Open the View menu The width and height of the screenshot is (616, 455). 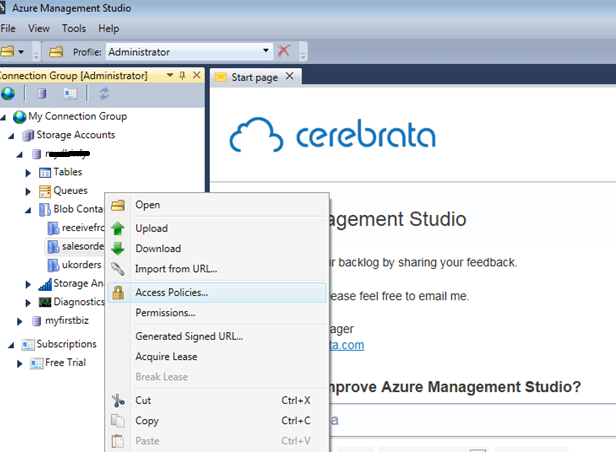(38, 28)
